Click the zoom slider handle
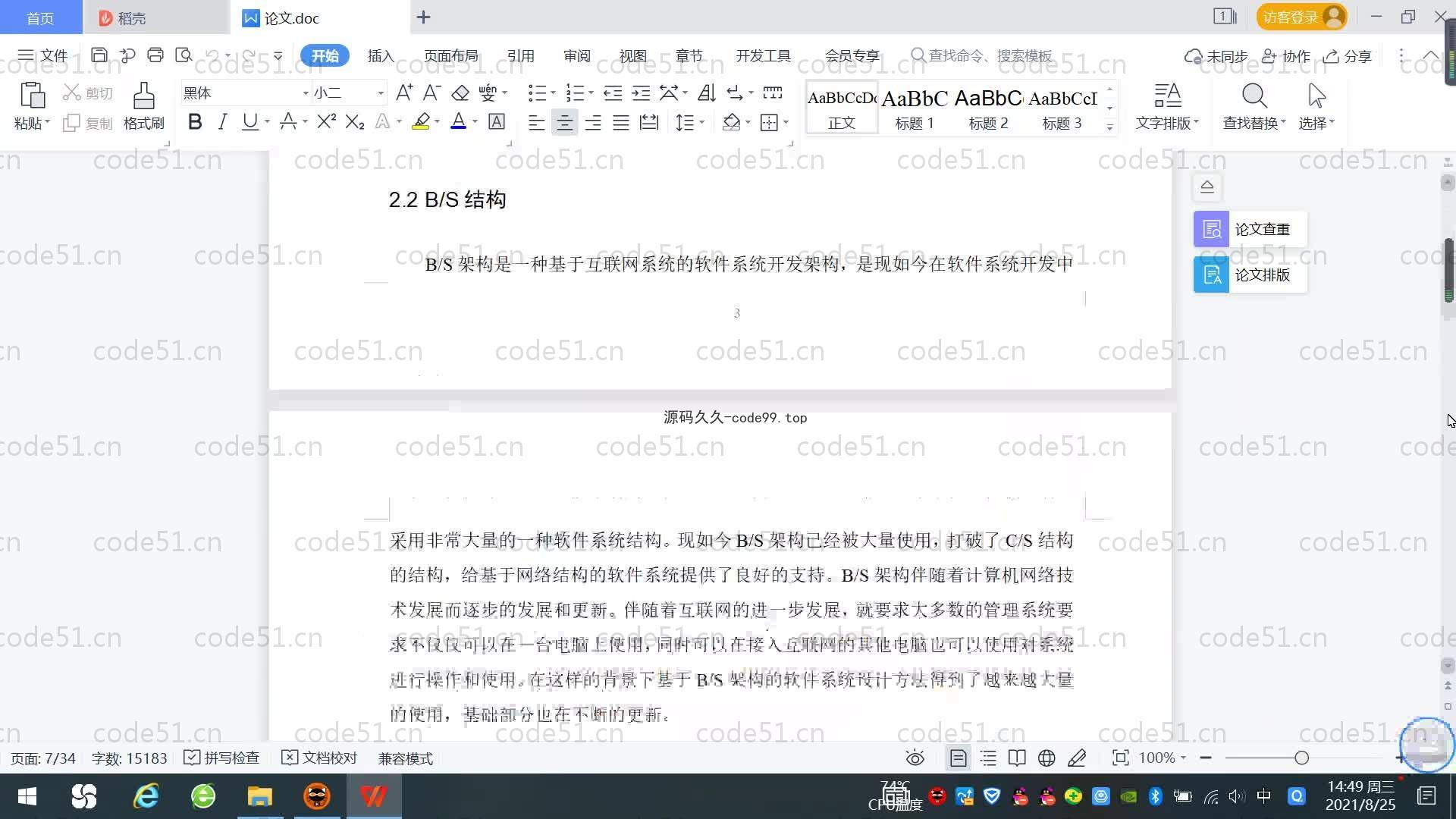The height and width of the screenshot is (819, 1456). click(1301, 758)
